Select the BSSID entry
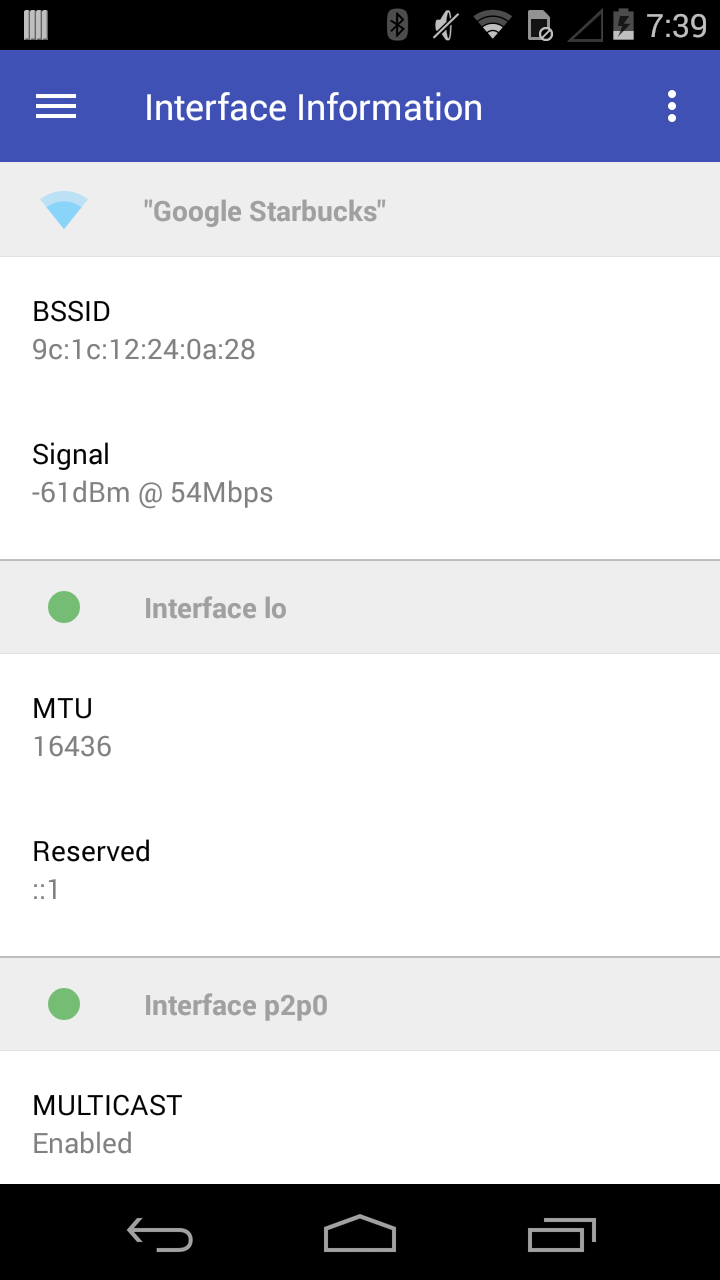Screen dimensions: 720x1280 tap(360, 330)
